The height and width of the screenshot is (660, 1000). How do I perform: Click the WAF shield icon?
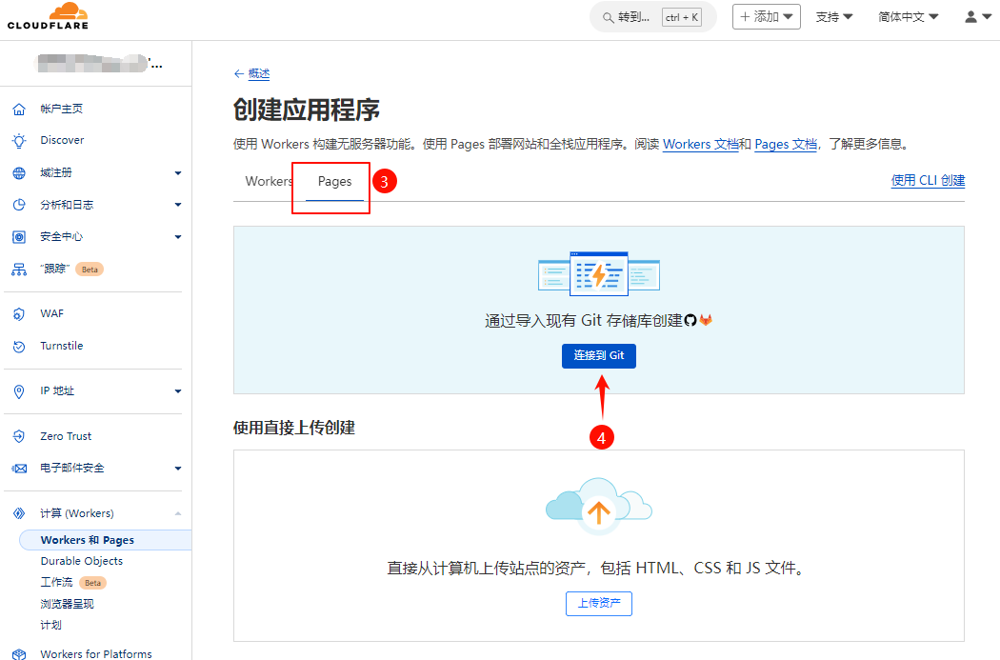18,314
